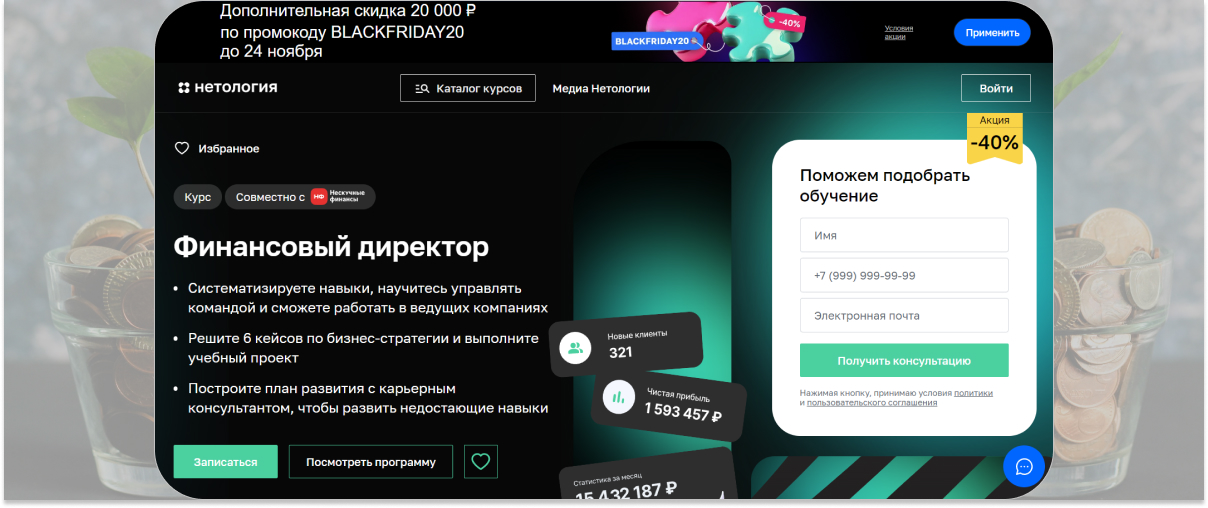Image resolution: width=1208 pixels, height=508 pixels.
Task: Click the catalog search icon
Action: click(x=421, y=88)
